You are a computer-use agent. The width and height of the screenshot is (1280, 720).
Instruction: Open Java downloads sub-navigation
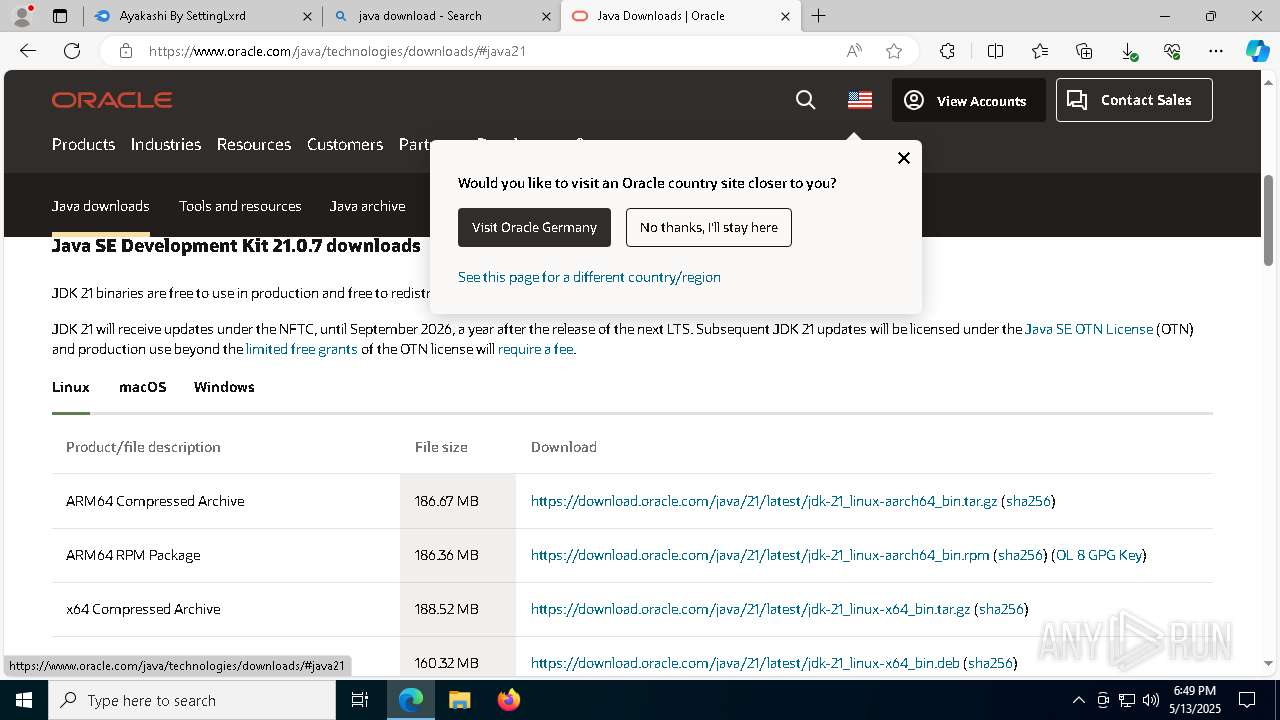coord(101,206)
